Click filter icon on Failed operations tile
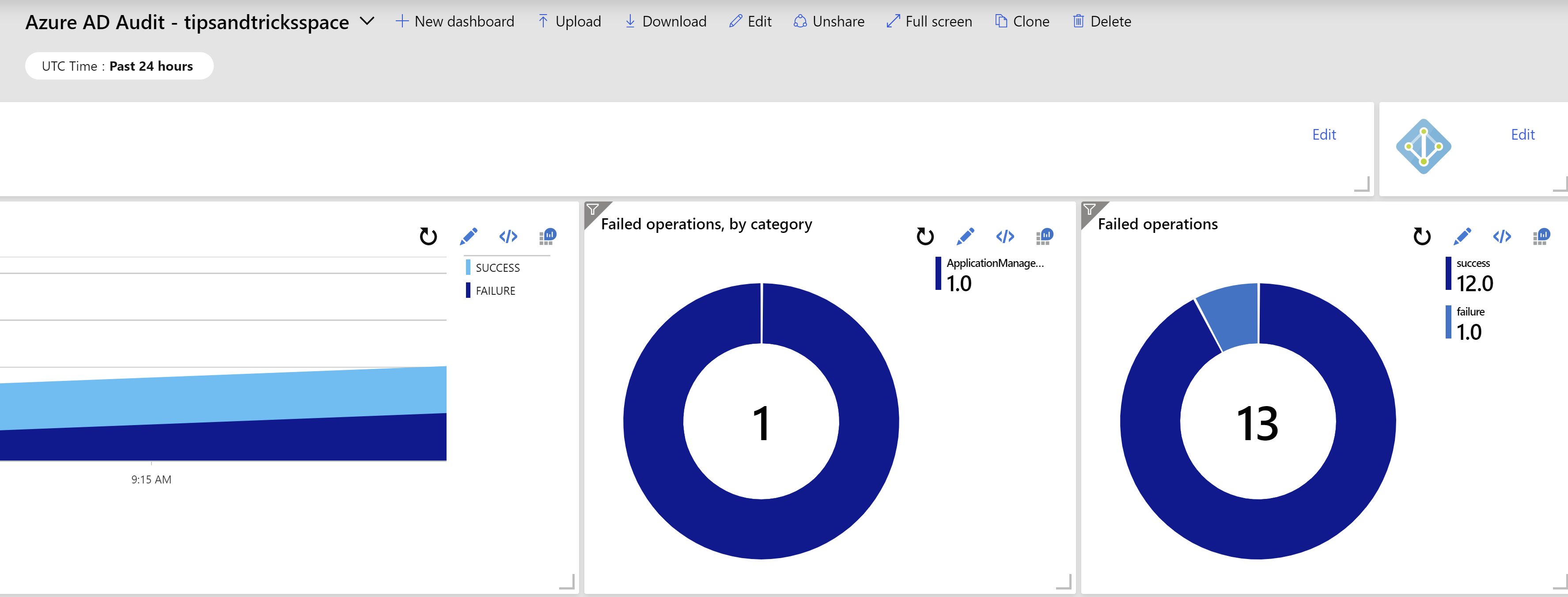The width and height of the screenshot is (1568, 597). [1089, 209]
